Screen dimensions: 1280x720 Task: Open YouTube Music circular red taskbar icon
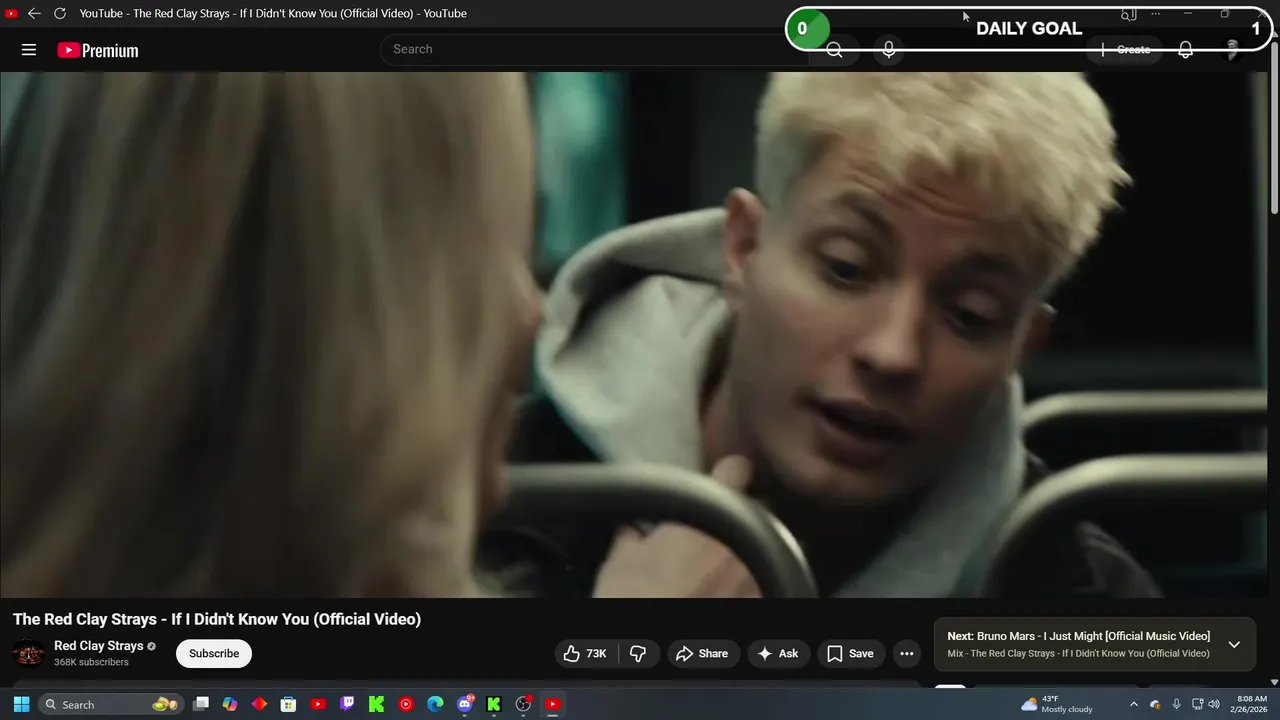coord(406,704)
